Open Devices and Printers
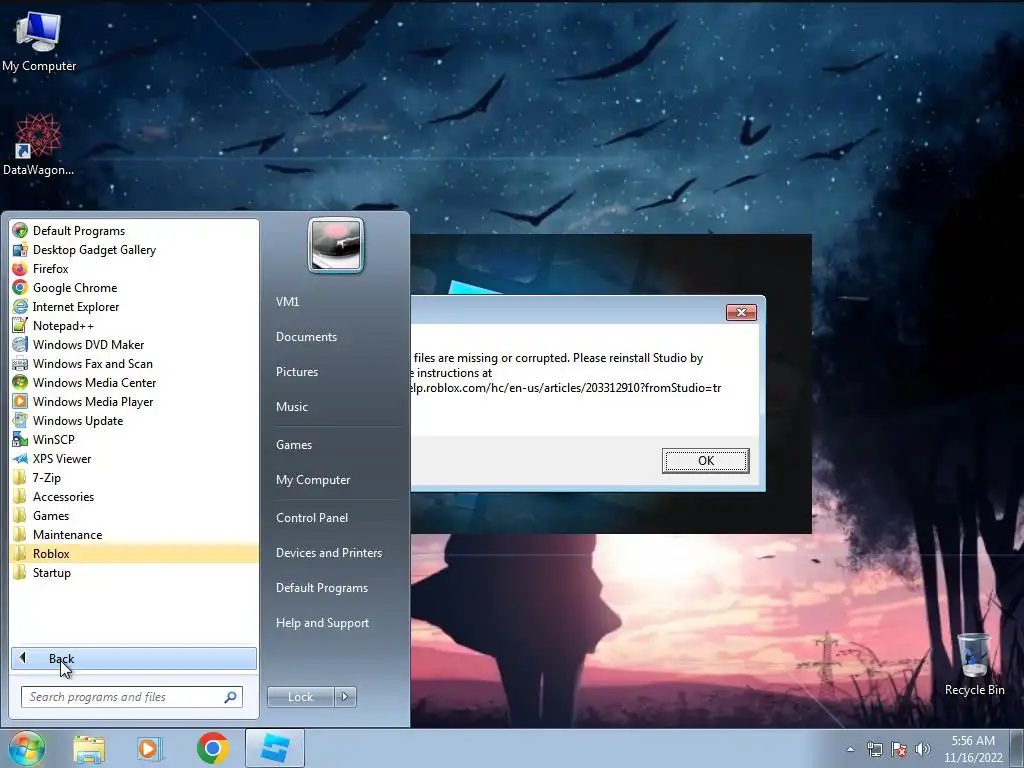Screen dimensions: 1024x768 pos(328,552)
